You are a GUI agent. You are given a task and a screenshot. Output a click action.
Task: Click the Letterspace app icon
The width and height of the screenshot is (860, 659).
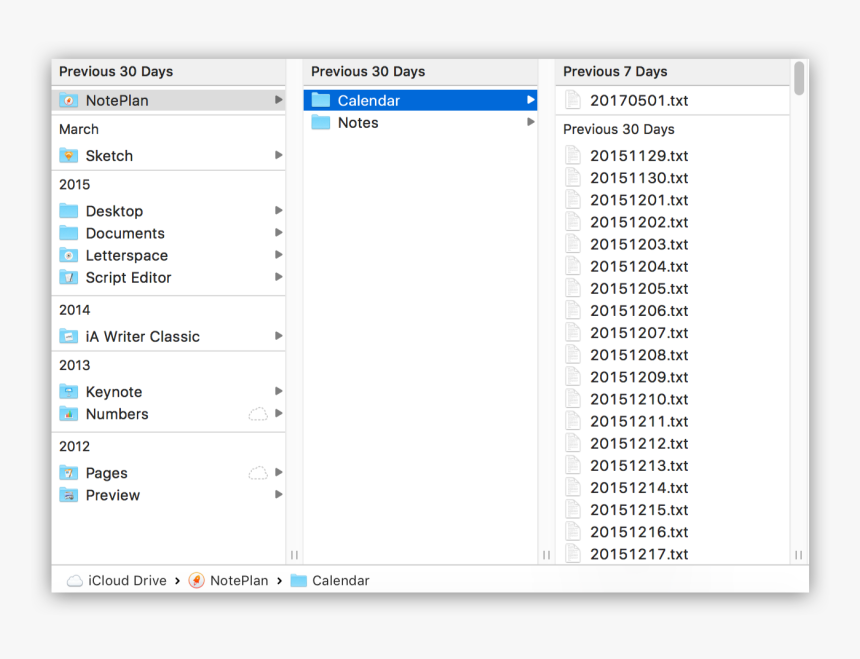pos(69,255)
